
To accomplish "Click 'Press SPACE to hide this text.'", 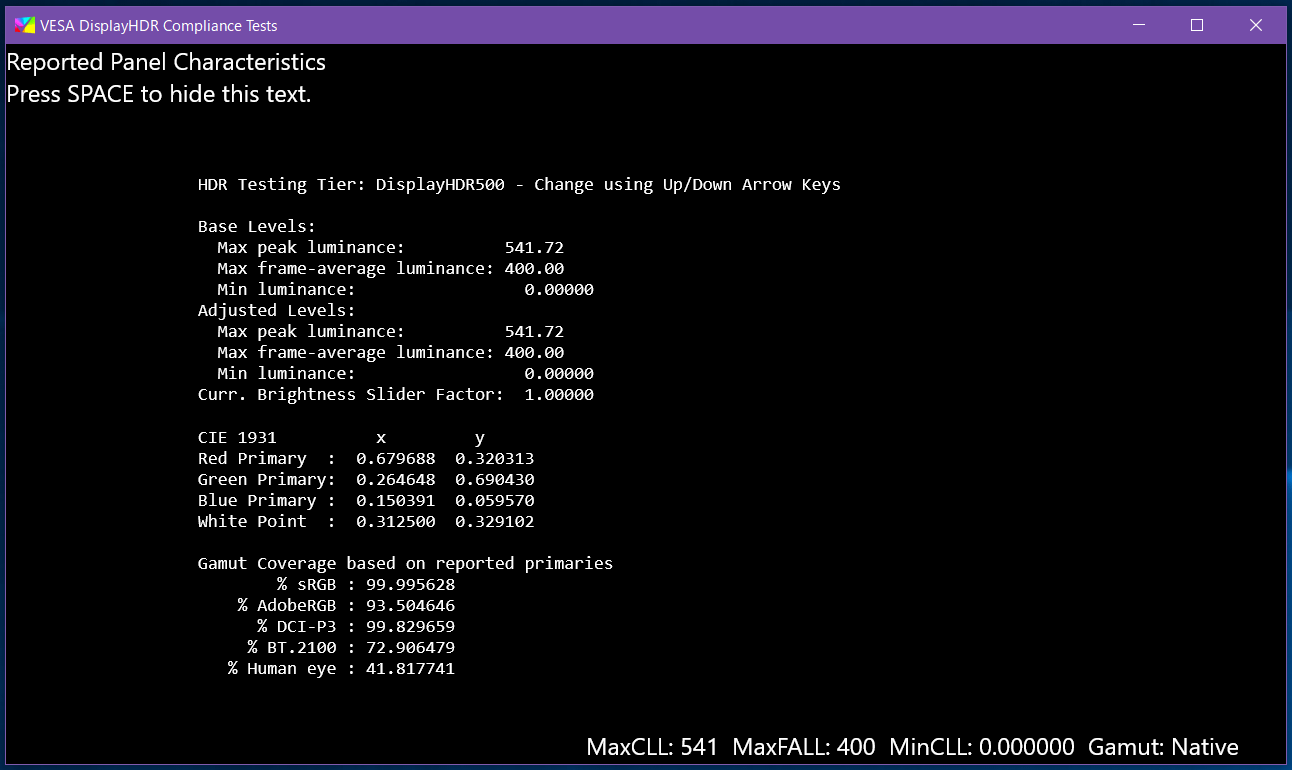I will pyautogui.click(x=159, y=94).
